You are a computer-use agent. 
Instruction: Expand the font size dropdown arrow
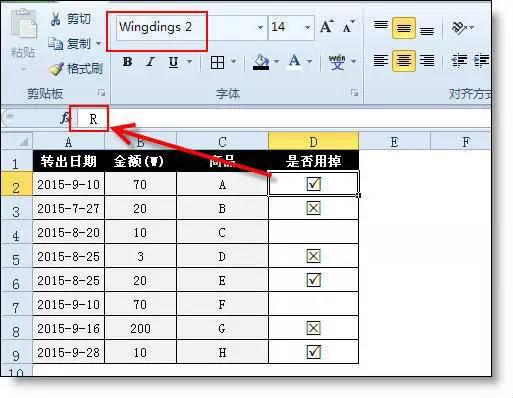click(307, 27)
